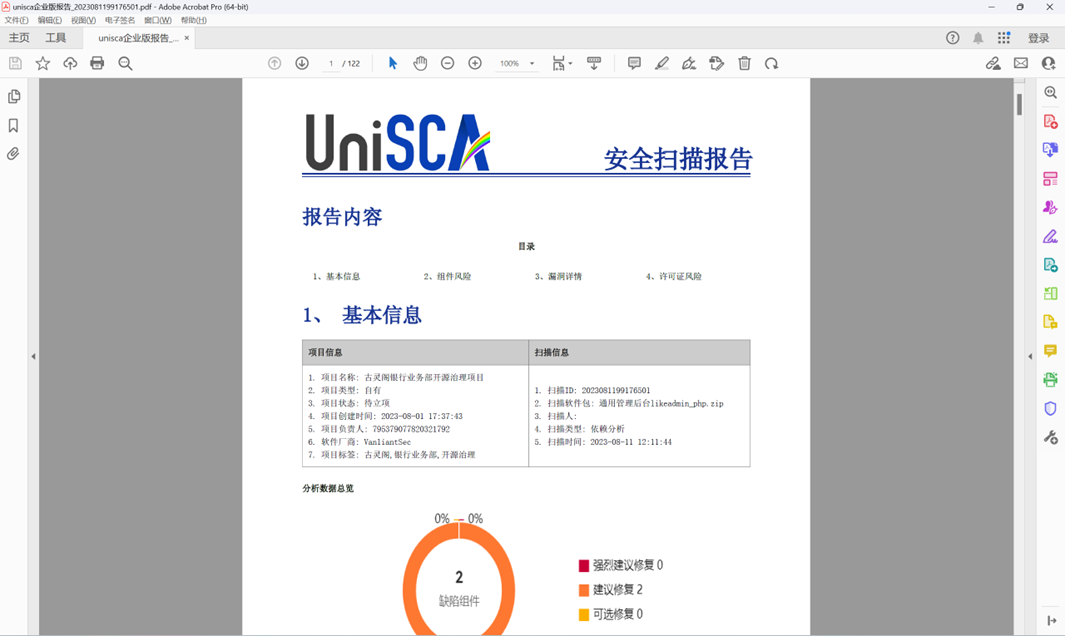Zoom out with the minus icon

point(448,63)
